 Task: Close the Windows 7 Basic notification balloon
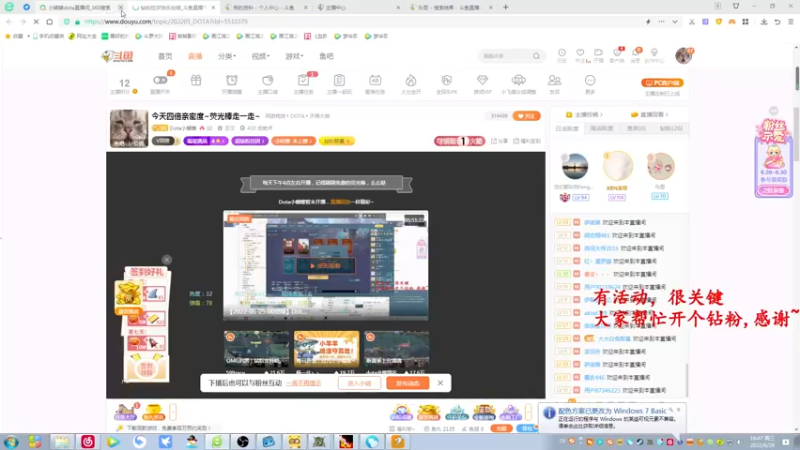point(679,410)
